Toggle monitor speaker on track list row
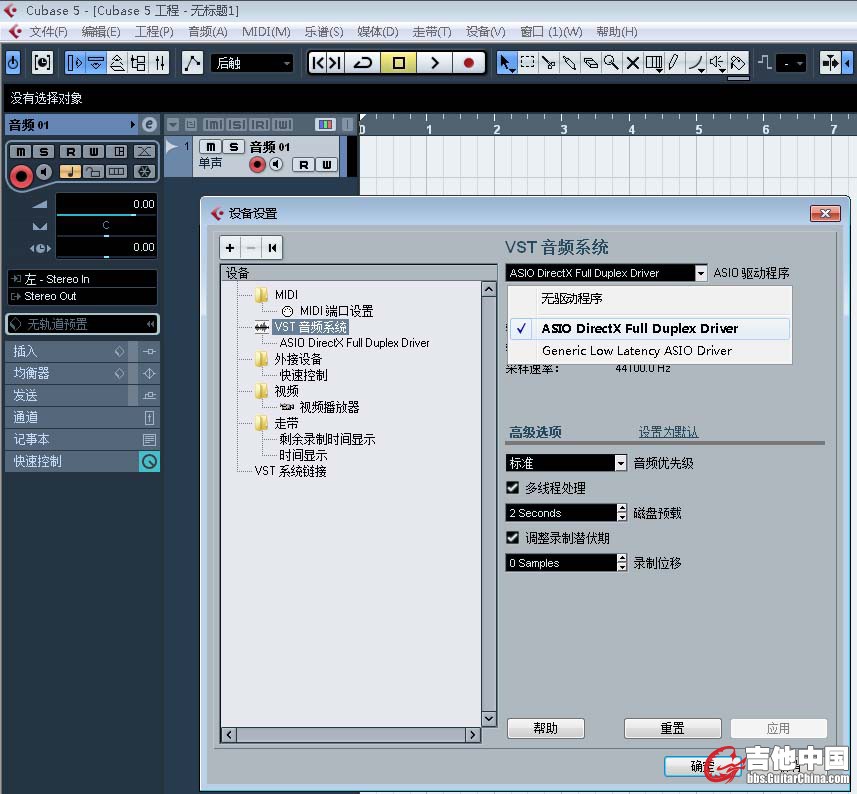 [x=277, y=164]
